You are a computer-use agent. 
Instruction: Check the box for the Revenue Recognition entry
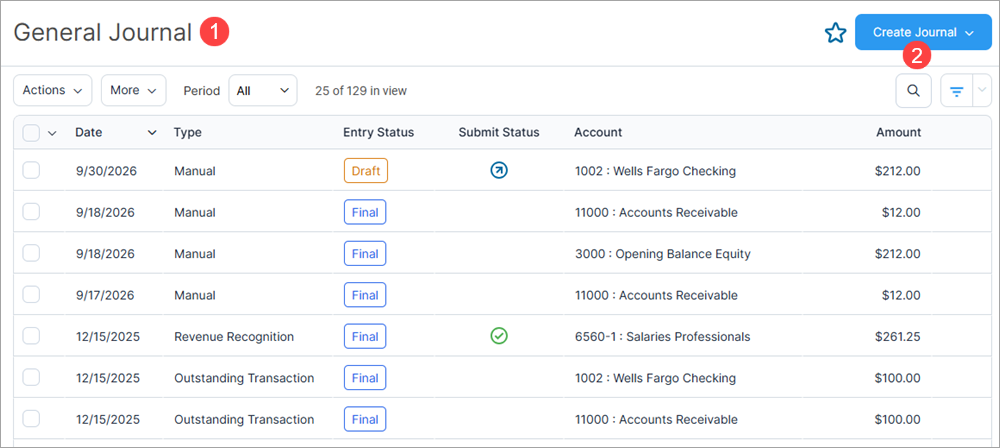(x=31, y=336)
